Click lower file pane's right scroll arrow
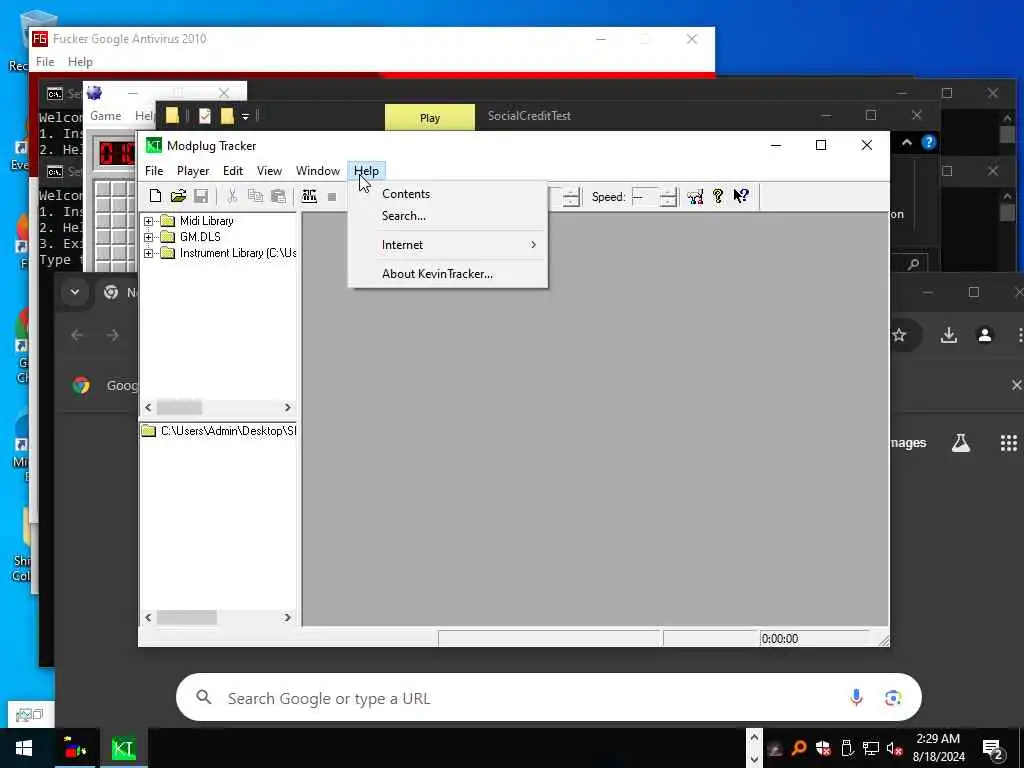Image resolution: width=1024 pixels, height=768 pixels. click(x=287, y=617)
